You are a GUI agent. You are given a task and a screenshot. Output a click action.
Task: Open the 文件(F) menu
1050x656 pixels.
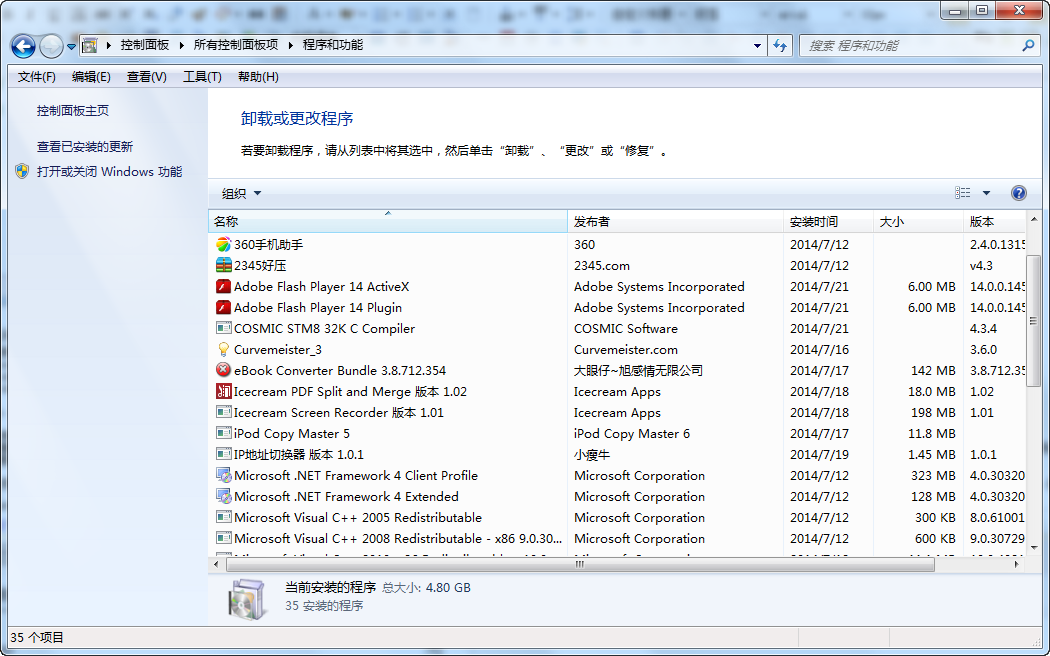tap(37, 77)
